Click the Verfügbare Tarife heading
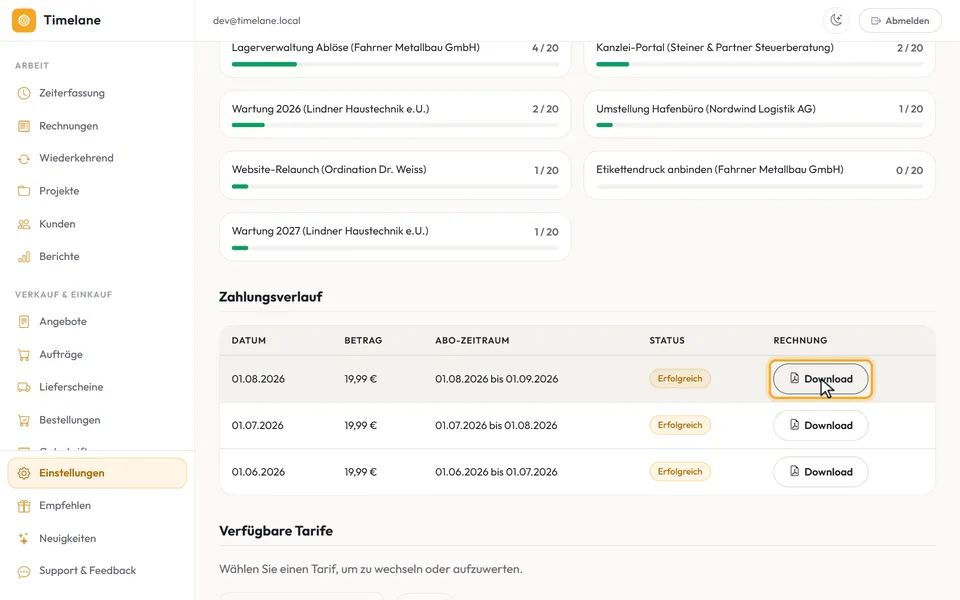 pos(276,531)
